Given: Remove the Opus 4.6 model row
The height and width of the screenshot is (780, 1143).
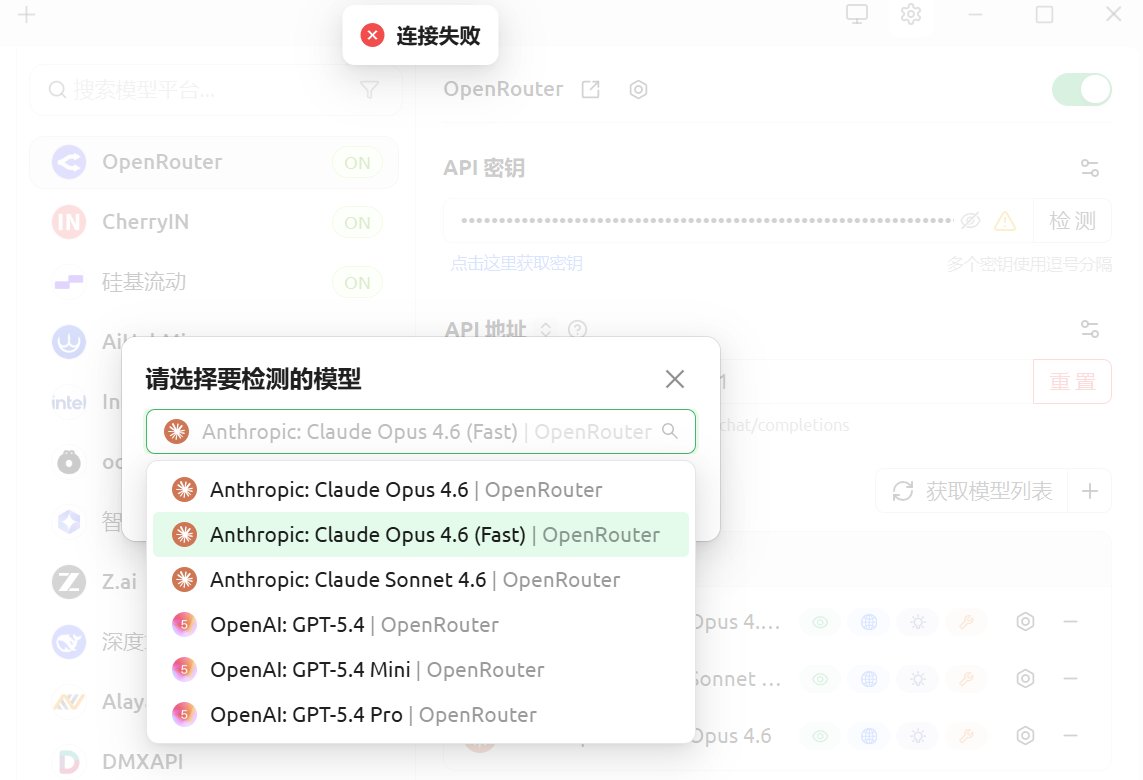Looking at the screenshot, I should pos(1070,736).
